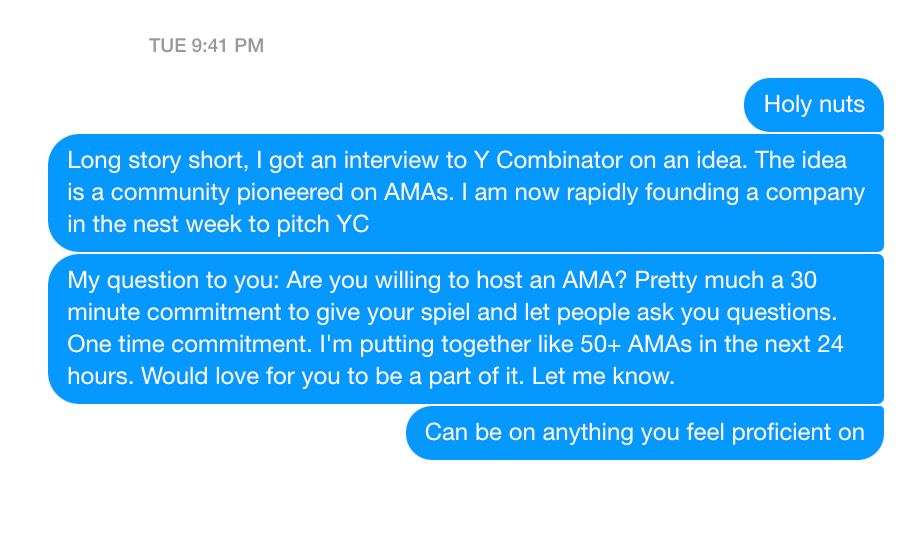Select the message about the Y Combinator interview
This screenshot has width=916, height=538.
(466, 192)
